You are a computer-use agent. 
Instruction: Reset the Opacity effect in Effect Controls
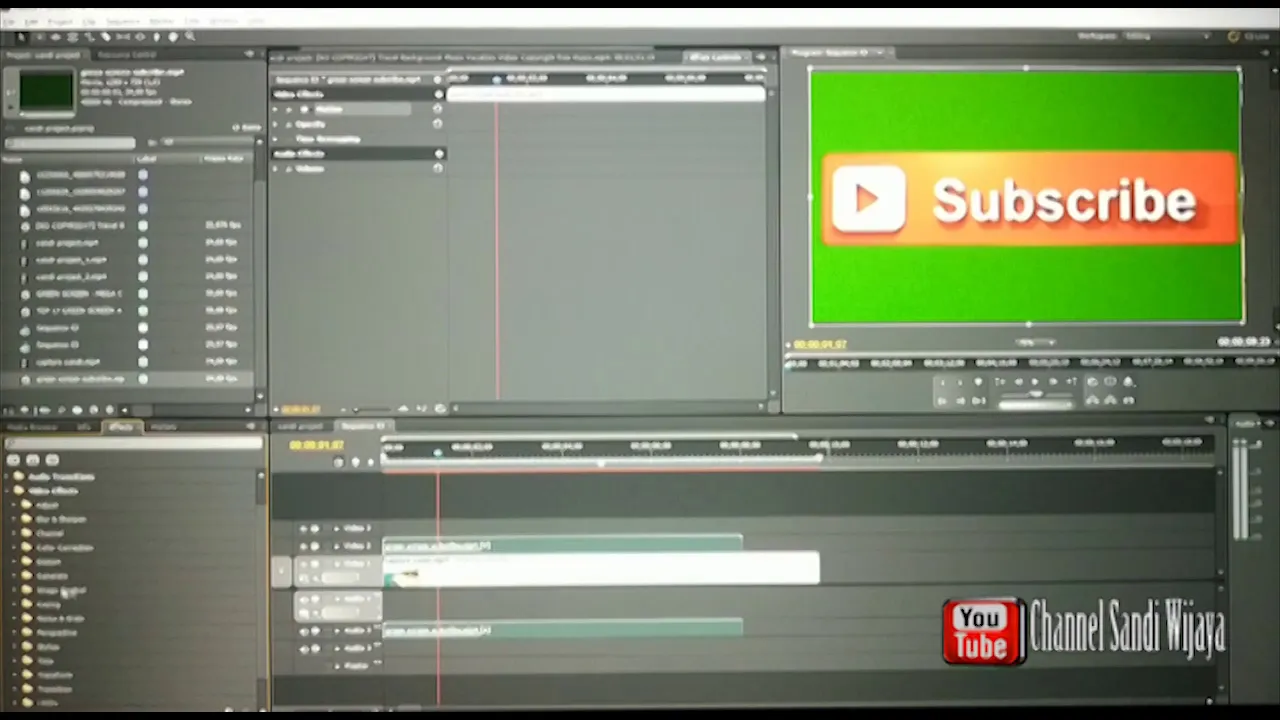pyautogui.click(x=437, y=124)
